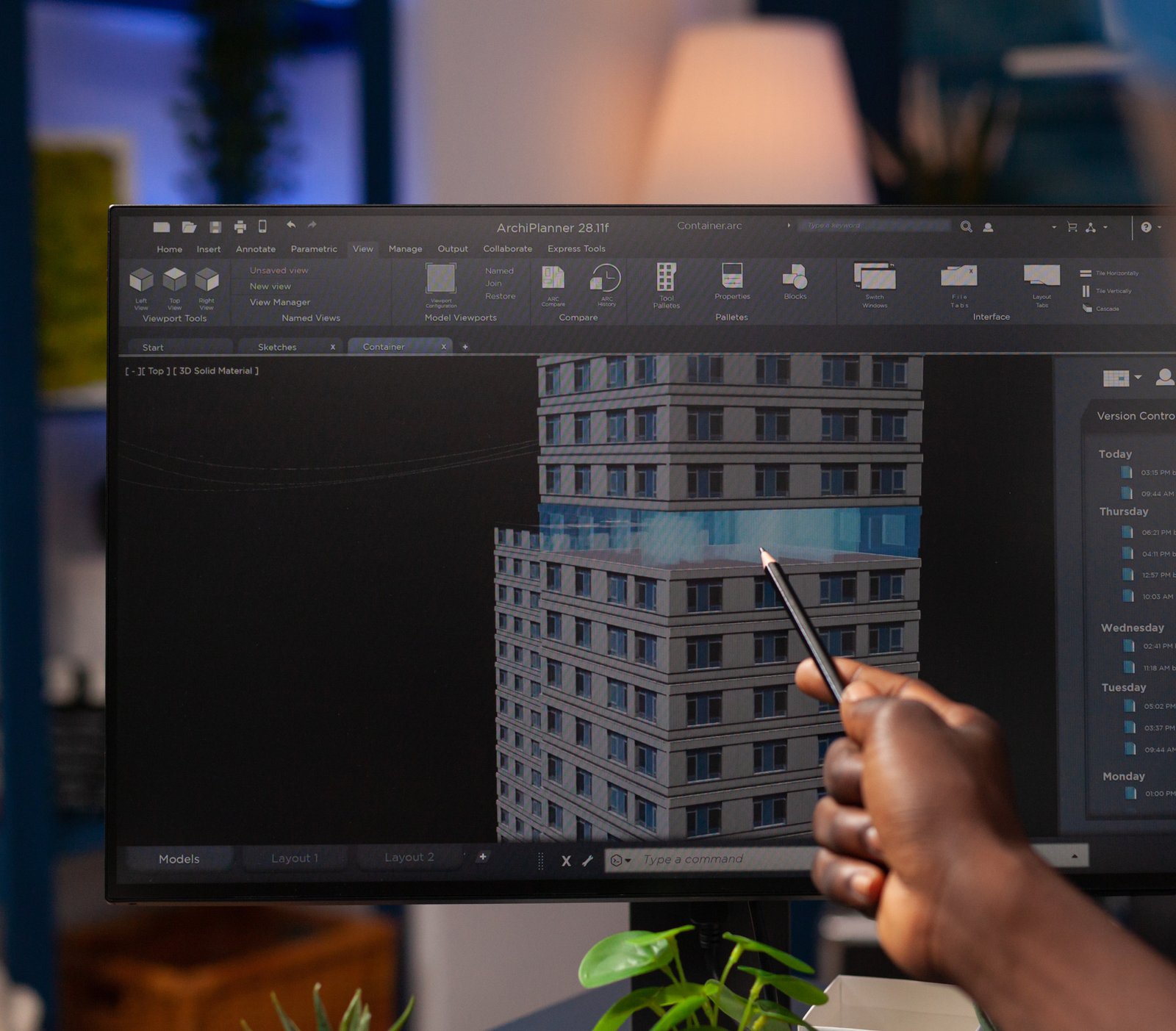This screenshot has width=1176, height=1031.
Task: Select the Left View cube
Action: tap(141, 281)
